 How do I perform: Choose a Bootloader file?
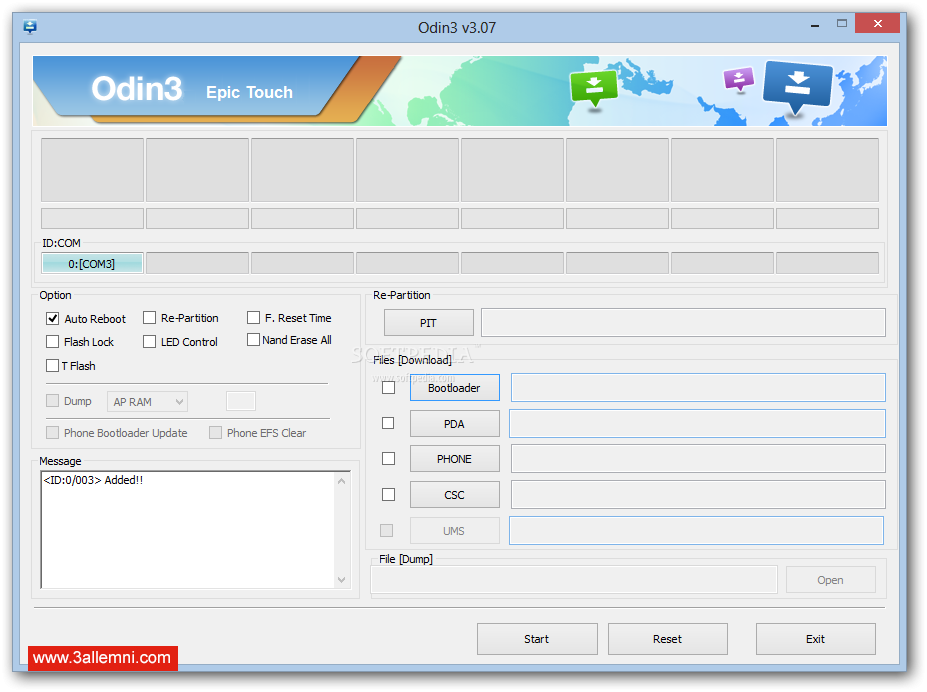pos(454,388)
